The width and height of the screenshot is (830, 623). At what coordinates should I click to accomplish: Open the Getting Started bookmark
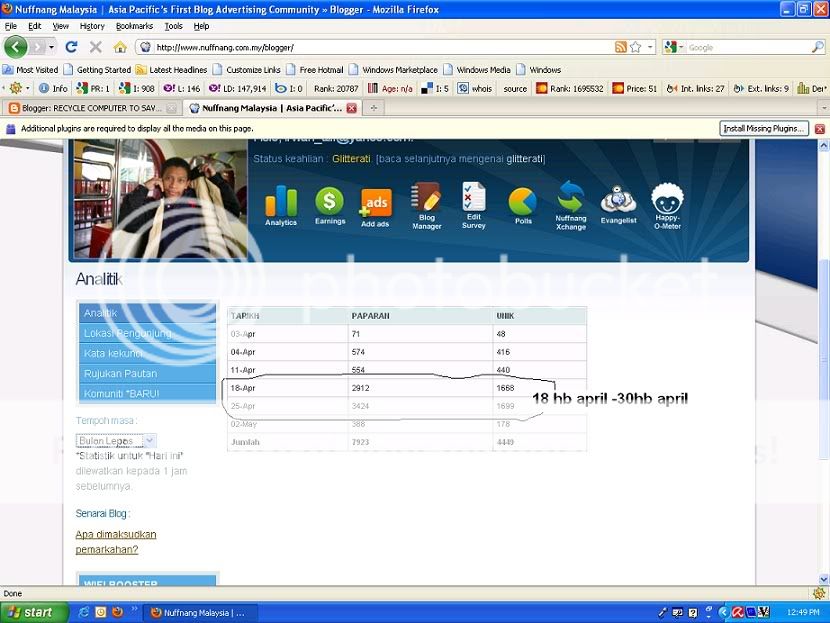[x=97, y=69]
